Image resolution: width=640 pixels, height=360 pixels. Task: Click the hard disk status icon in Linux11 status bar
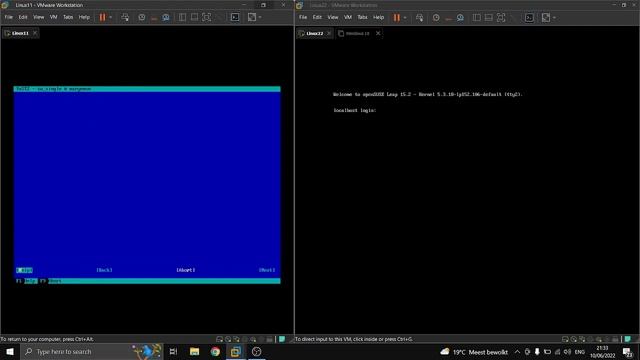(x=219, y=339)
